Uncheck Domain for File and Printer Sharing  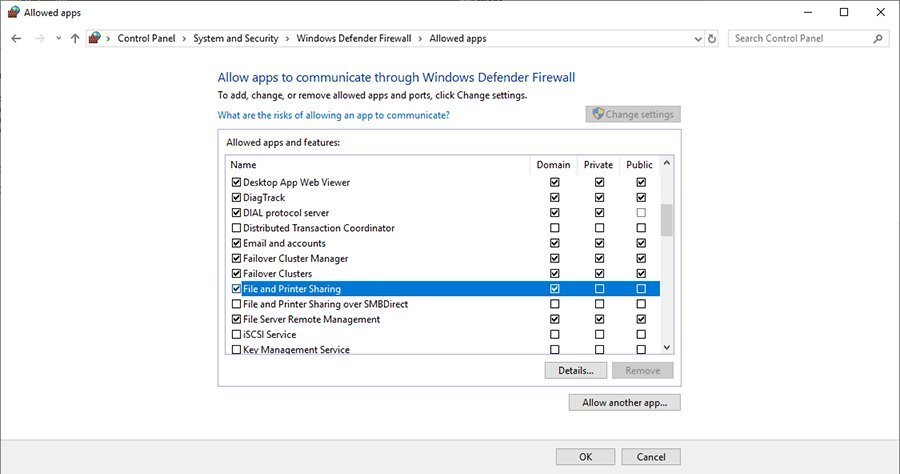(x=554, y=289)
